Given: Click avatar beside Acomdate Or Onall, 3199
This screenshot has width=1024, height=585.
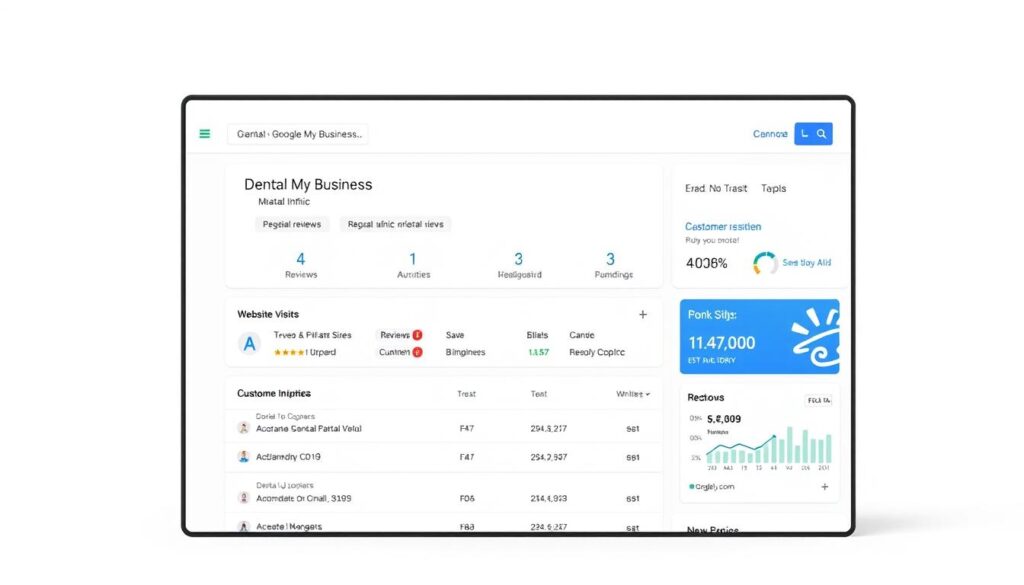Looking at the screenshot, I should (x=244, y=498).
